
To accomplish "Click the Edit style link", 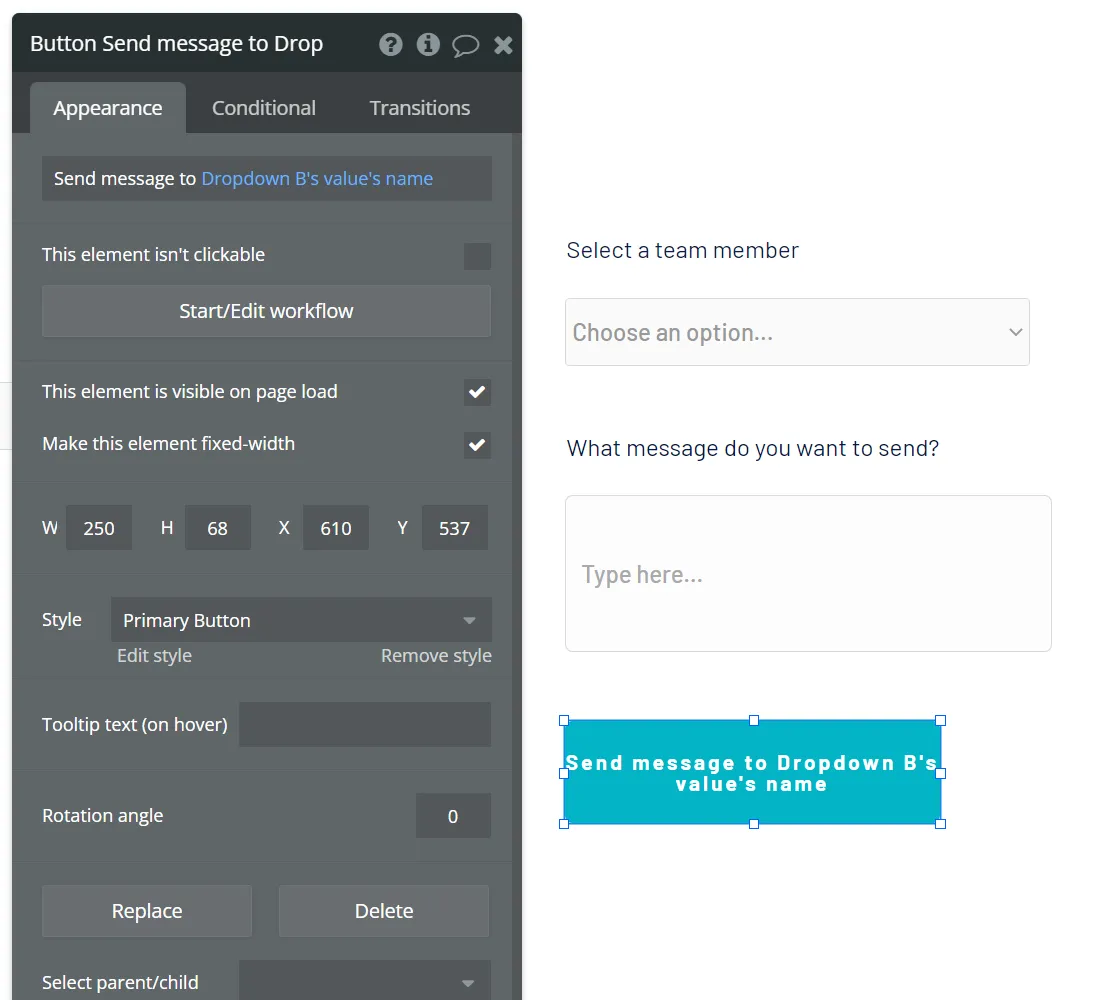I will (x=154, y=656).
